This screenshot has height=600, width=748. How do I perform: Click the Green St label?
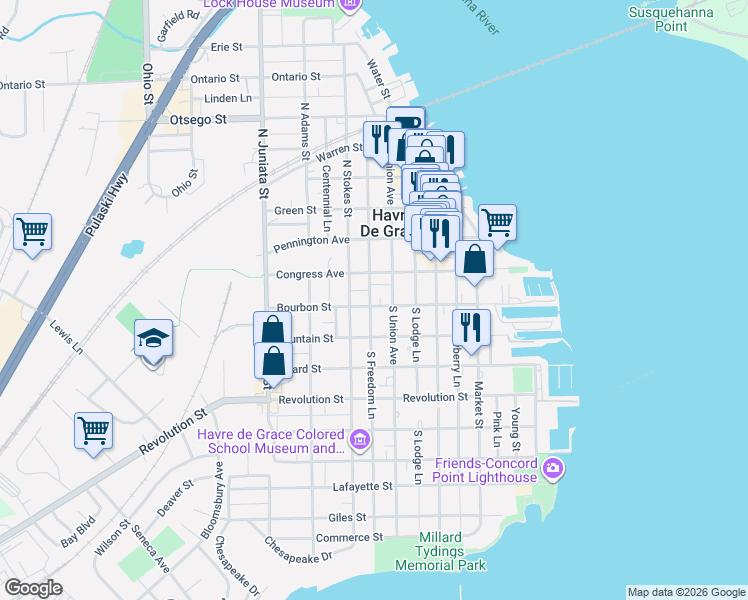pyautogui.click(x=295, y=210)
